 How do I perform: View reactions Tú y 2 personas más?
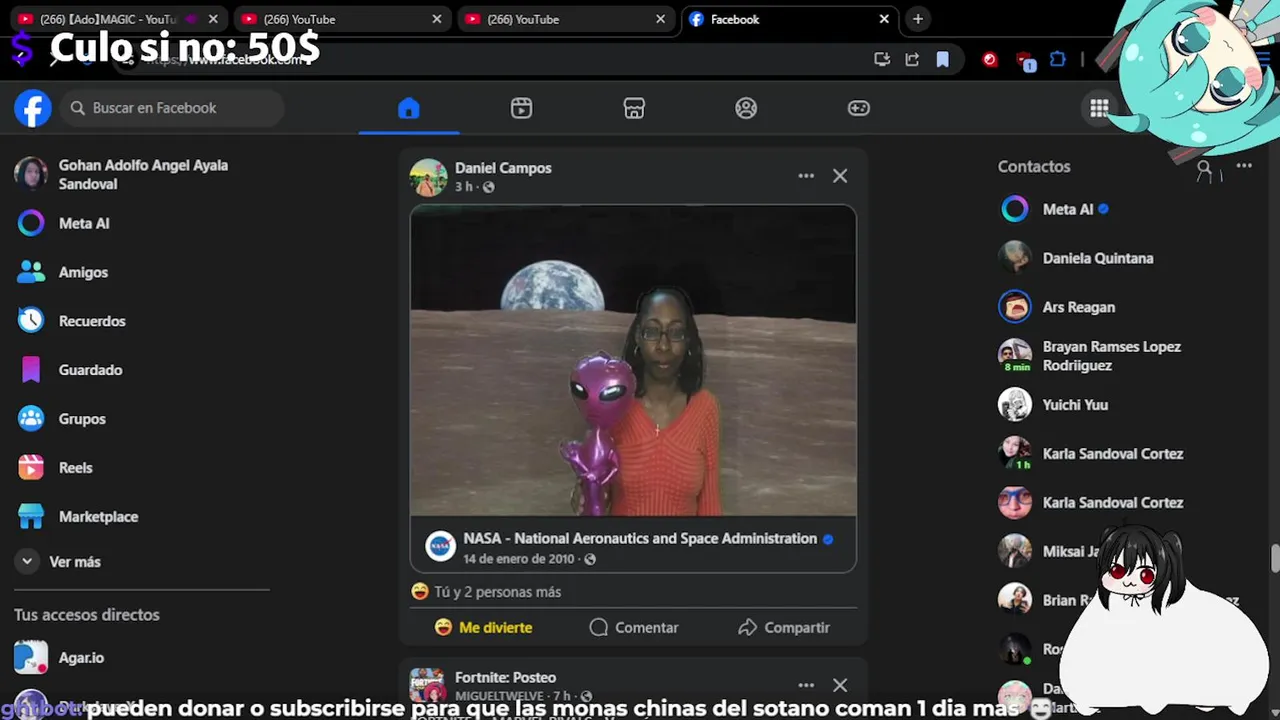(x=497, y=592)
